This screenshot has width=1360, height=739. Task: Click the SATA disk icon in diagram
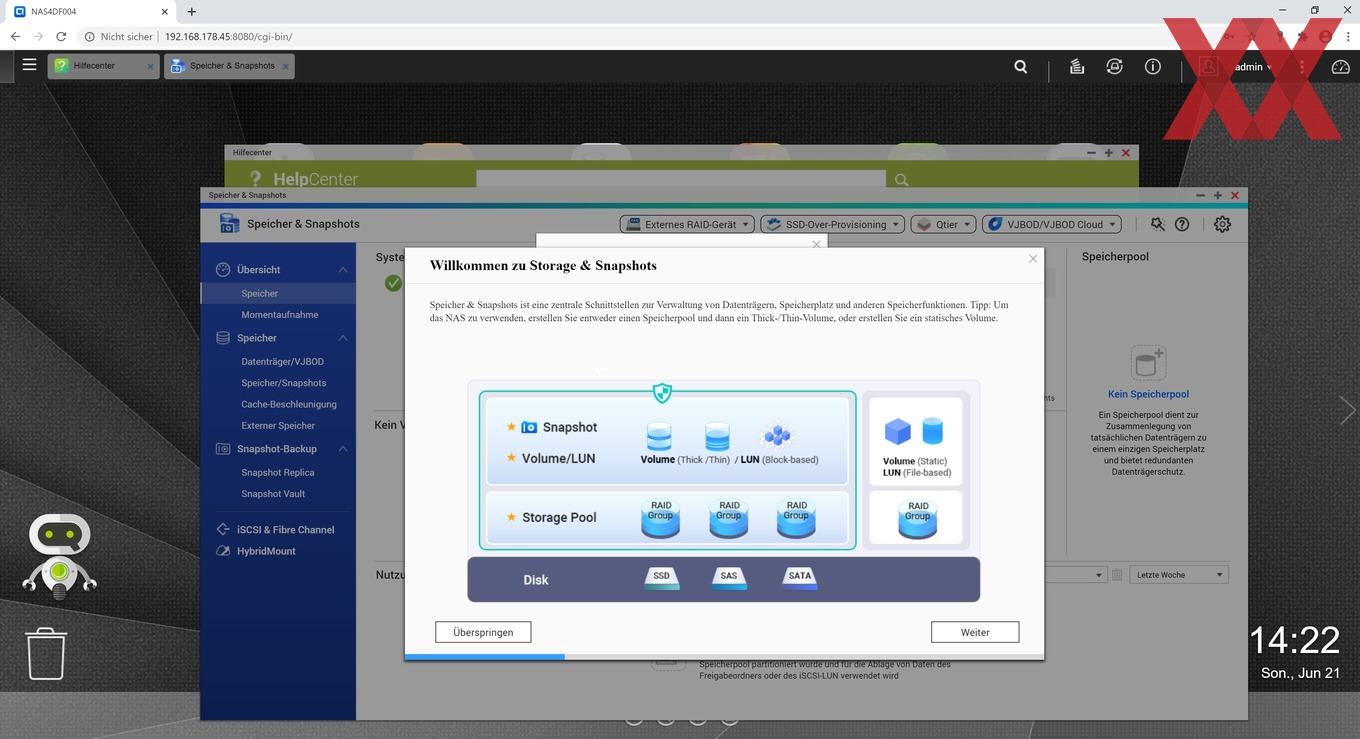tap(799, 578)
